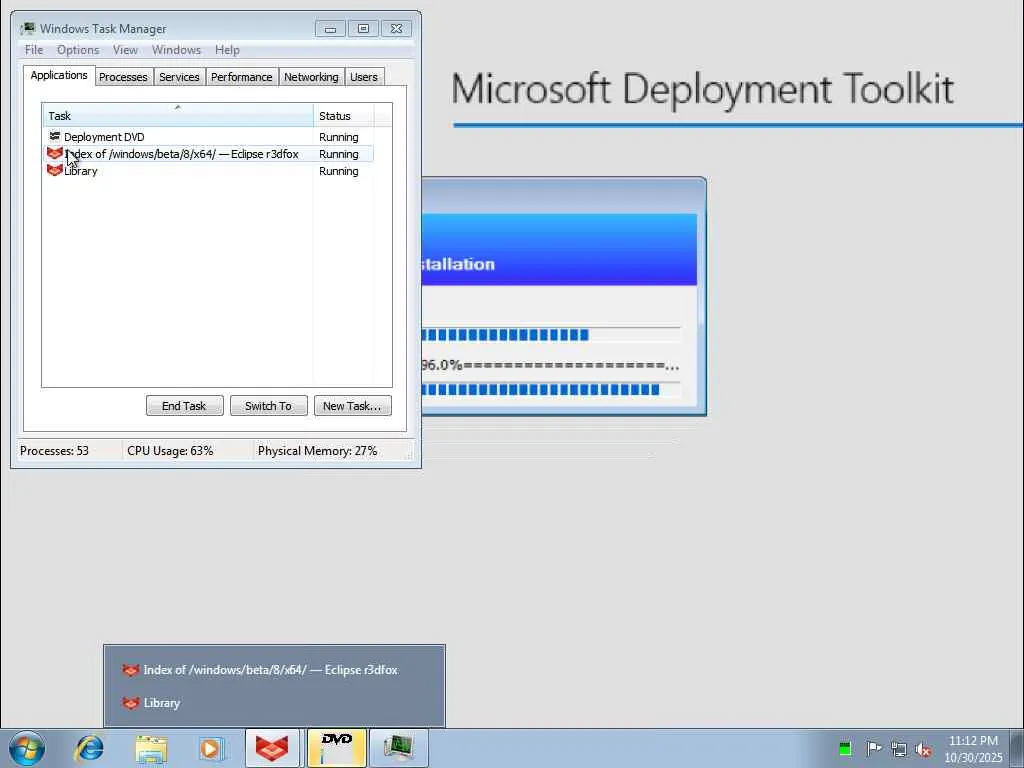
Task: Click the green CPU meter tray icon
Action: click(845, 749)
